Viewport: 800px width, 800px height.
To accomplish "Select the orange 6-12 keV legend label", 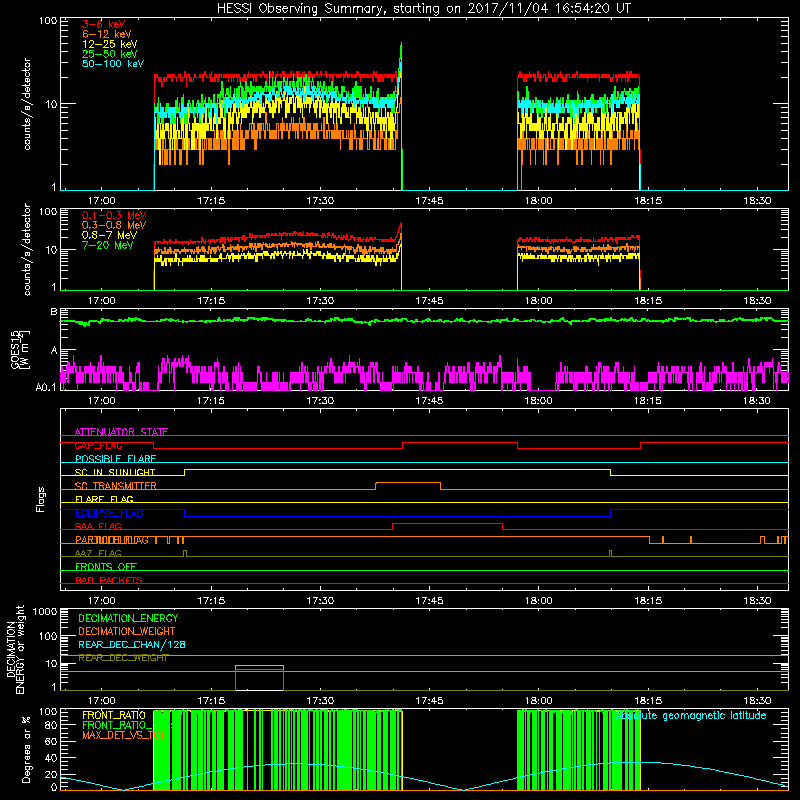I will 107,34.
